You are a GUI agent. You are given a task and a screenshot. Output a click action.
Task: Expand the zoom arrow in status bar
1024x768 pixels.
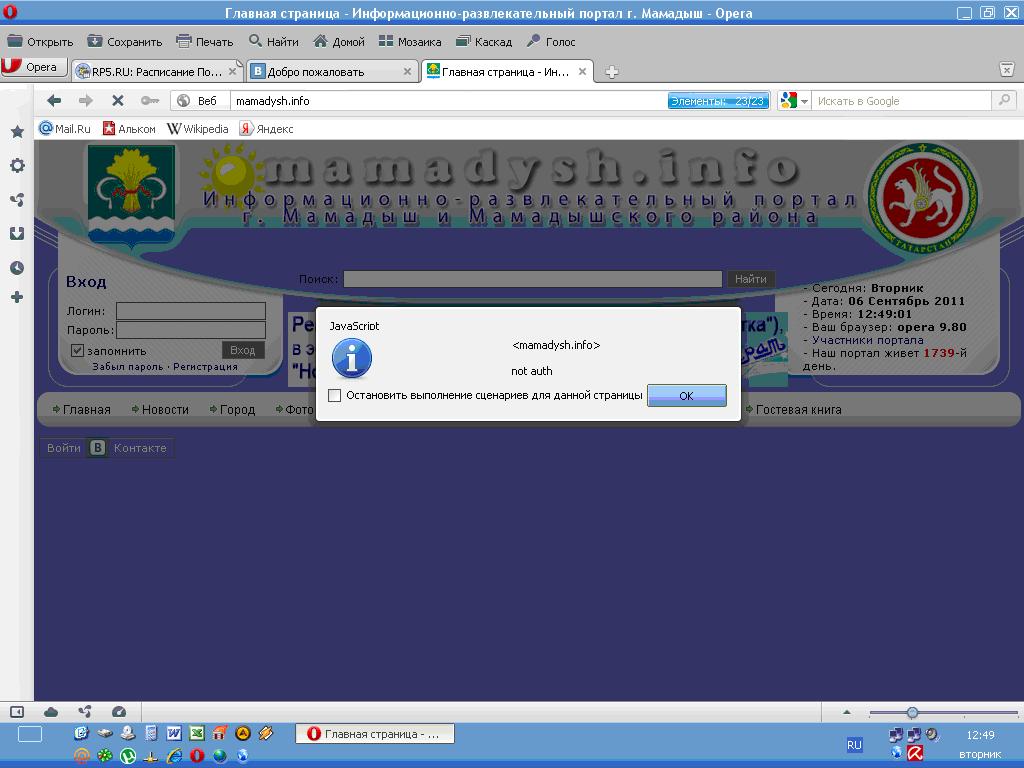847,712
